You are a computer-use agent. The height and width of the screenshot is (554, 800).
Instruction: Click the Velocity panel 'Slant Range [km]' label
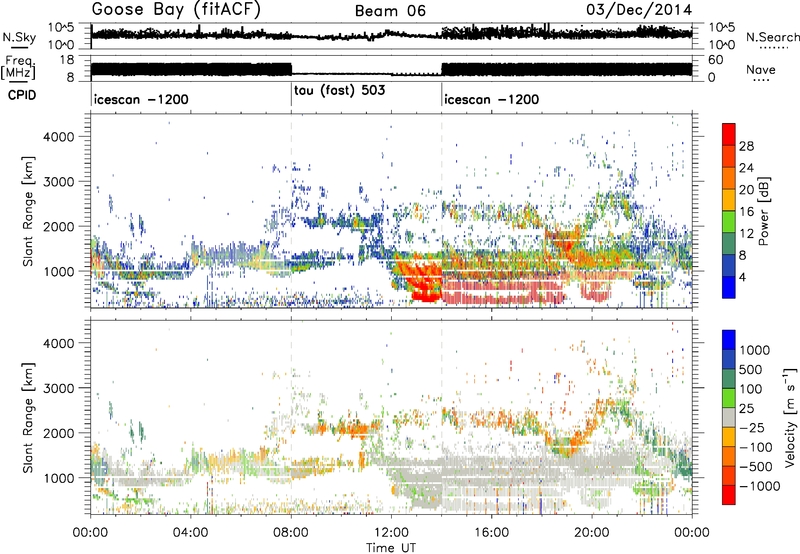(x=28, y=417)
